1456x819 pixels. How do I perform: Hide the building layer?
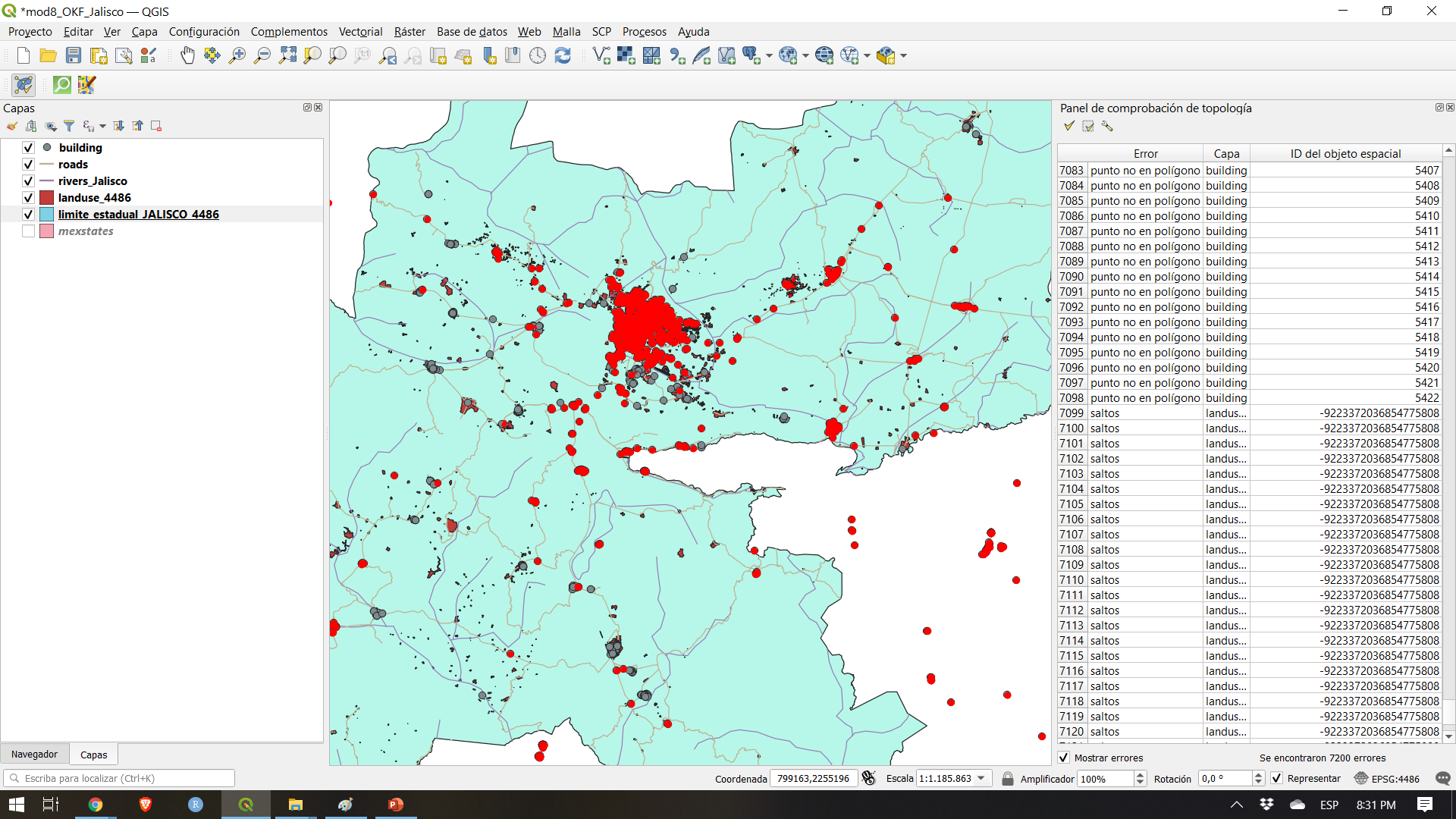point(28,148)
